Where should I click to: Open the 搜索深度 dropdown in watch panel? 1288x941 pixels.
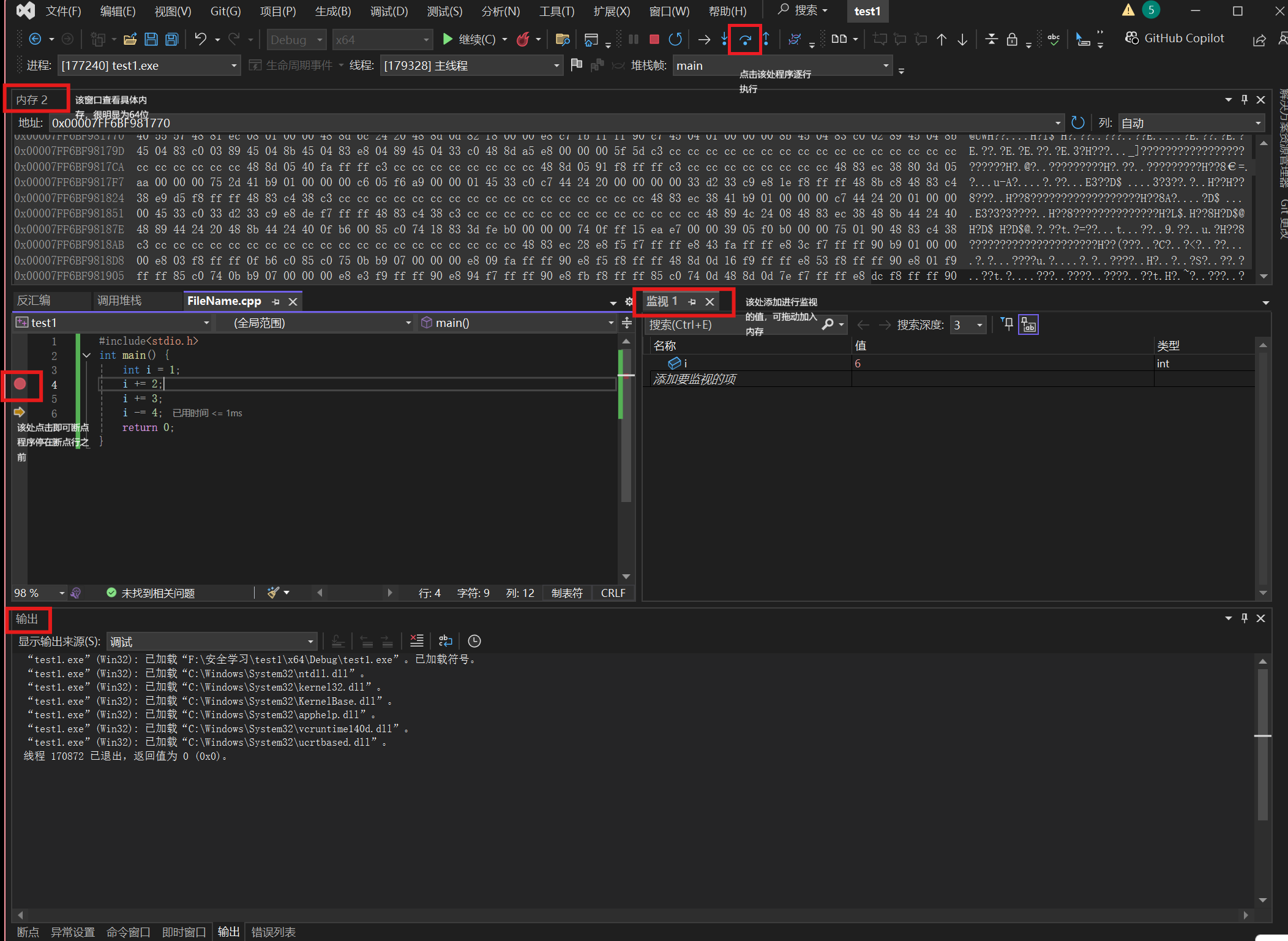point(979,325)
